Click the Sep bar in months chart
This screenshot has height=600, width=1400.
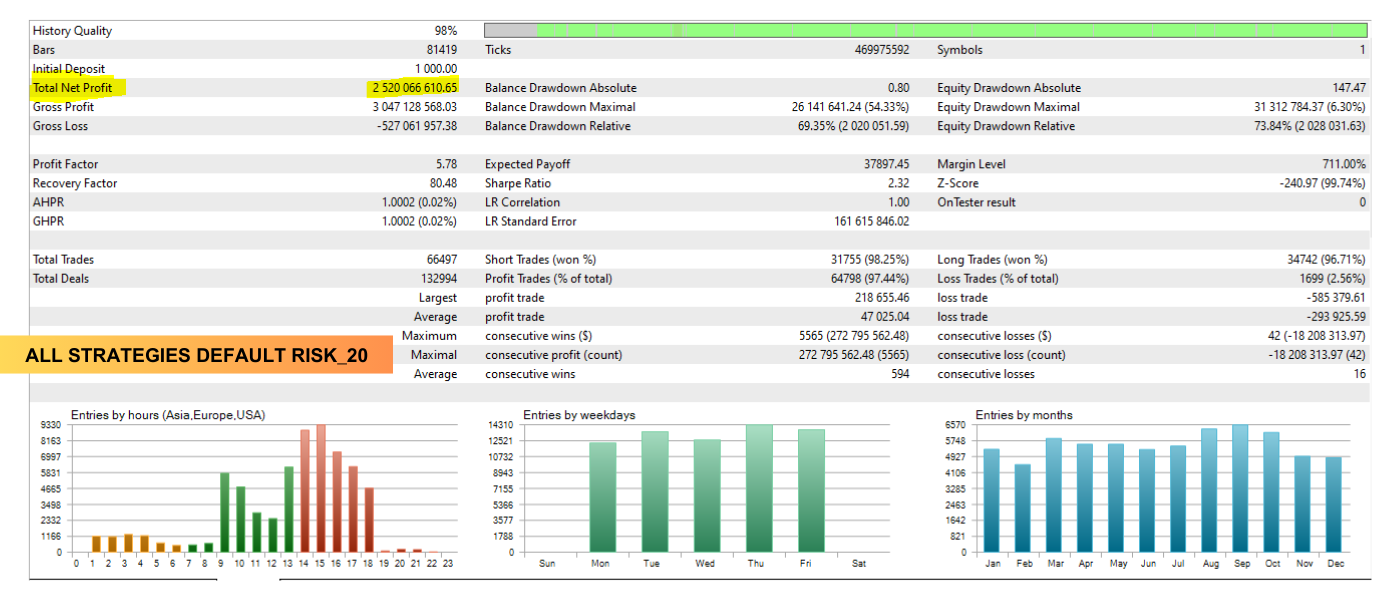point(1240,490)
